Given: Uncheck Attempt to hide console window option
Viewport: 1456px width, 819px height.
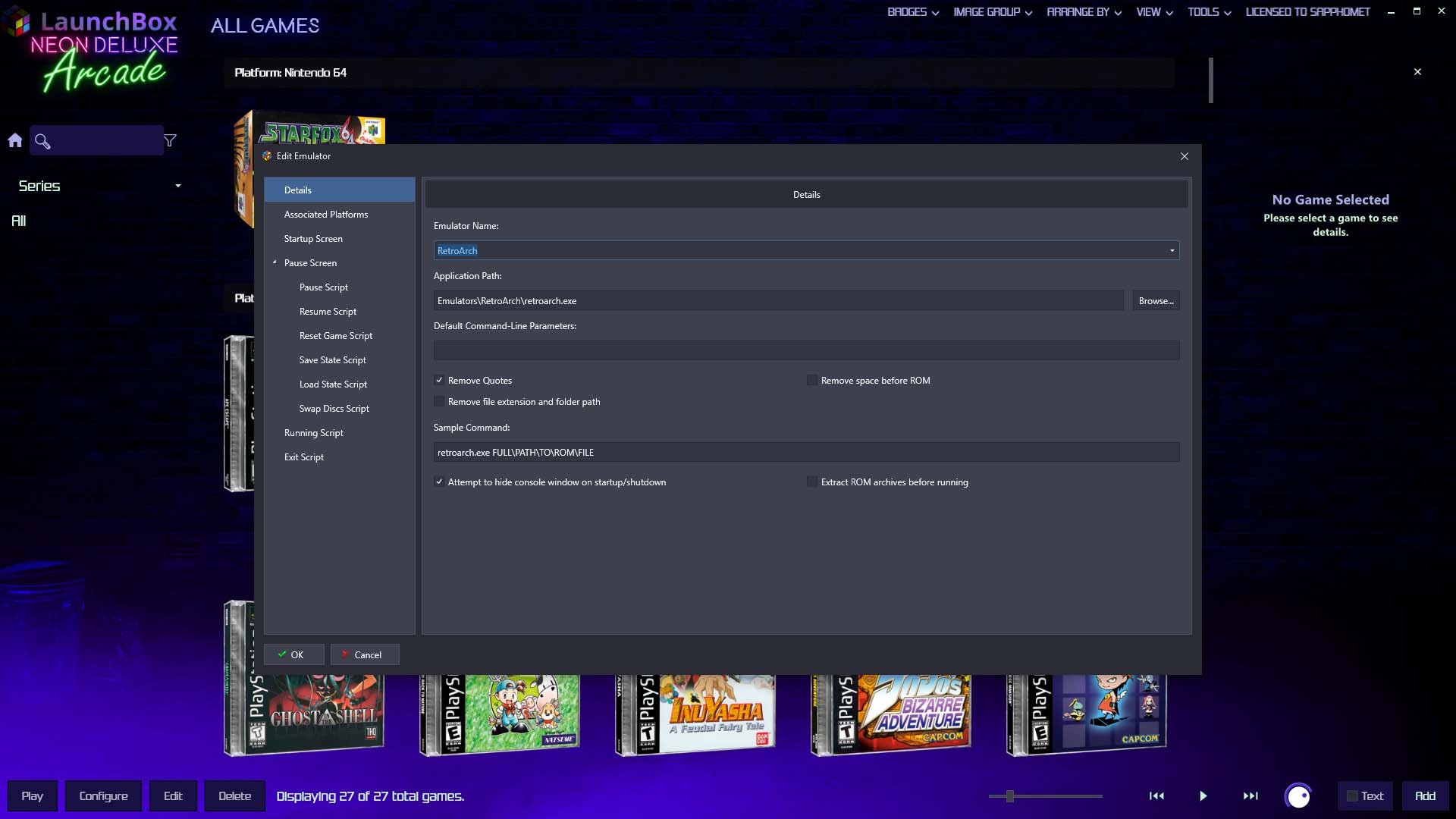Looking at the screenshot, I should point(439,482).
